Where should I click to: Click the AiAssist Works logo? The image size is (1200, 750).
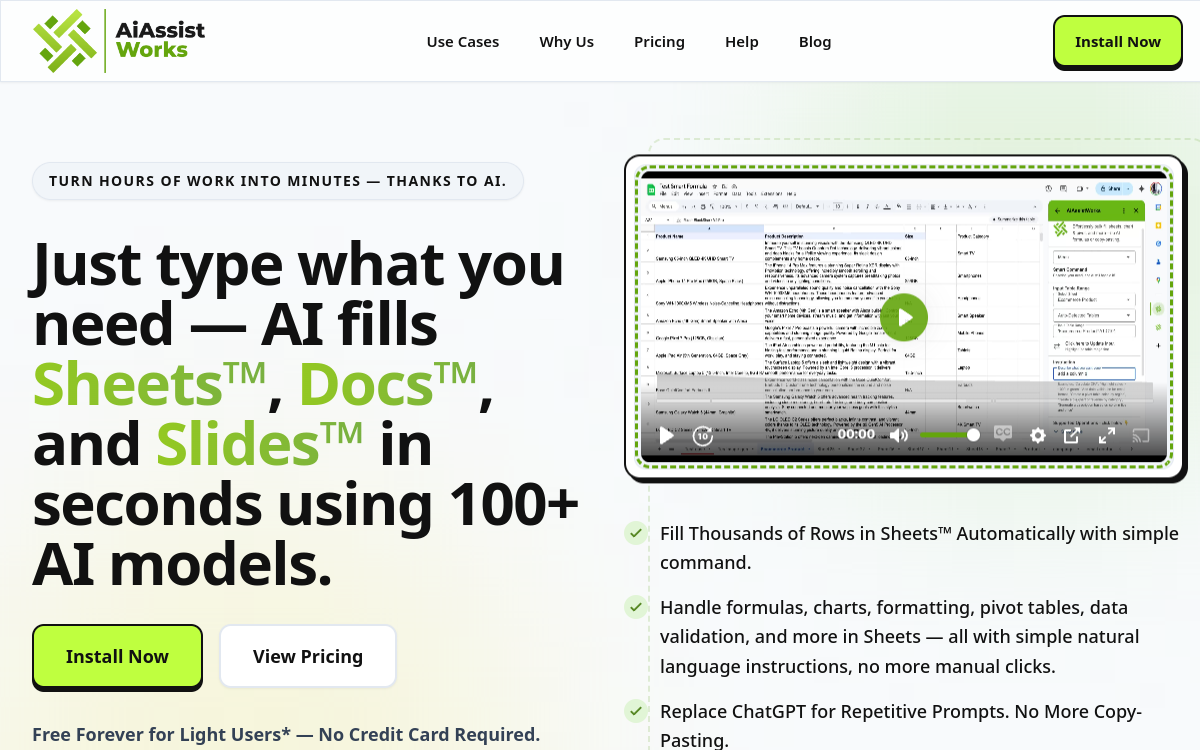[119, 41]
